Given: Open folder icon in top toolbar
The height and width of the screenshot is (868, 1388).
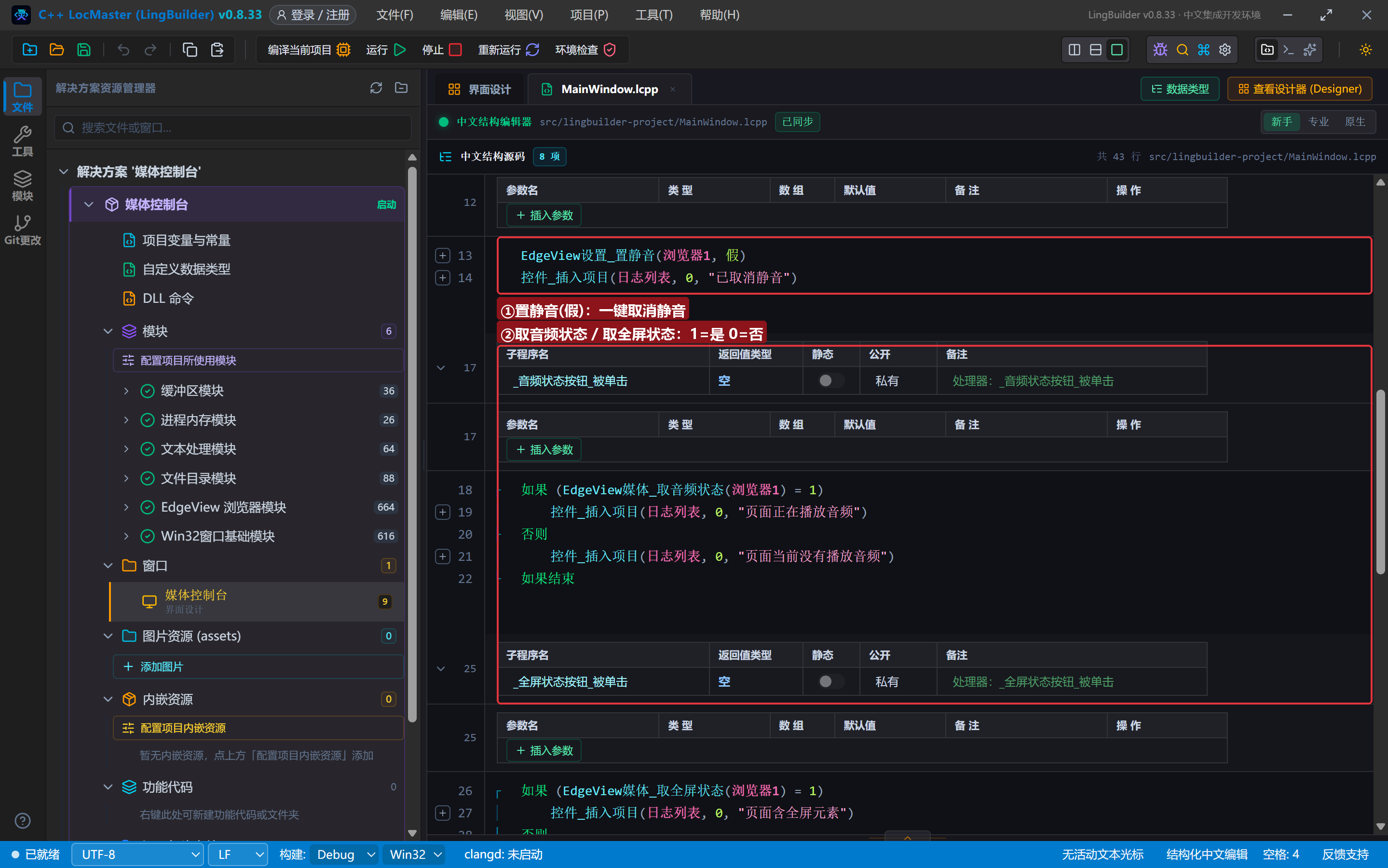Looking at the screenshot, I should (x=57, y=50).
